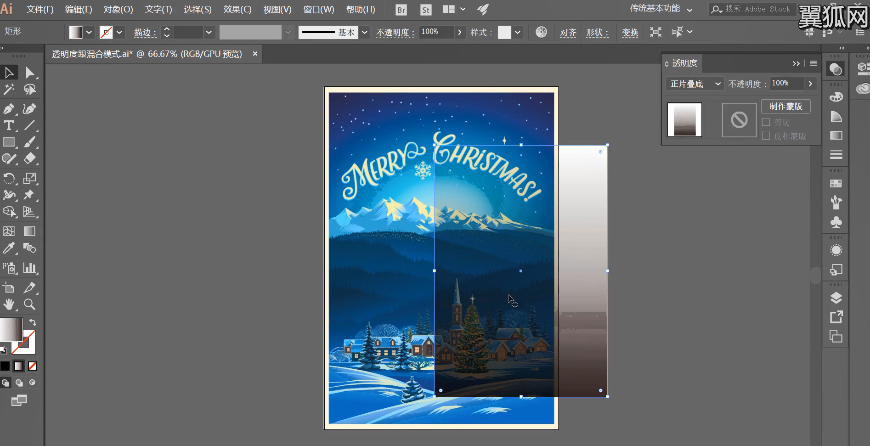870x446 pixels.
Task: Select the Symbol Sprayer tool
Action: tap(9, 268)
